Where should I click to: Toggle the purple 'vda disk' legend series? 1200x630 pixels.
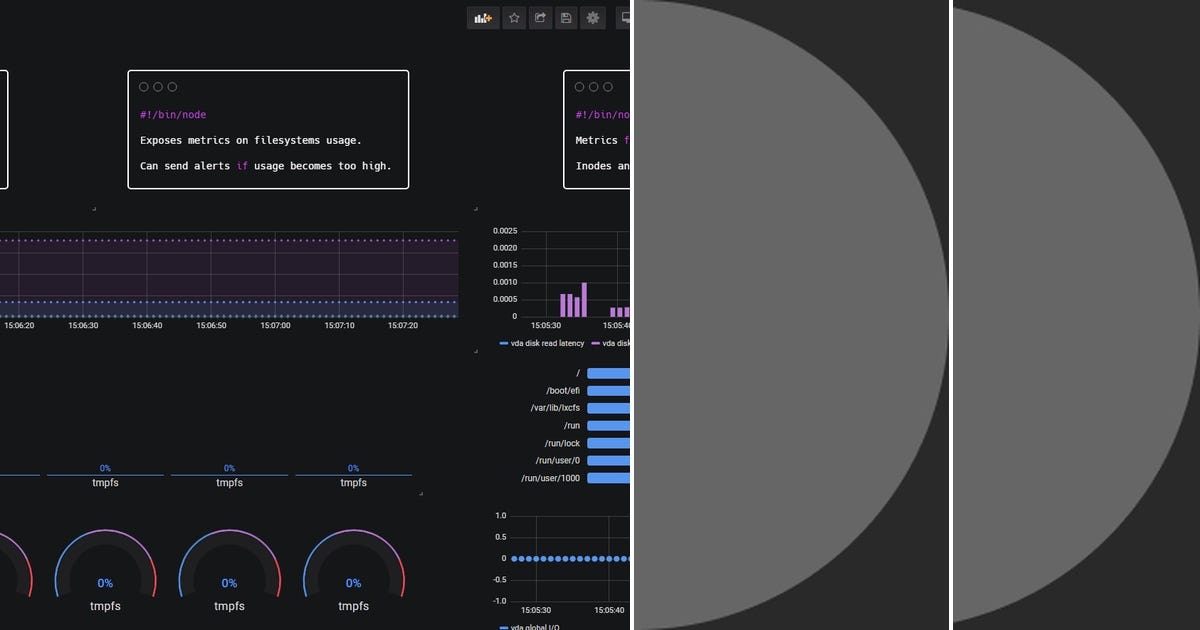click(x=611, y=343)
